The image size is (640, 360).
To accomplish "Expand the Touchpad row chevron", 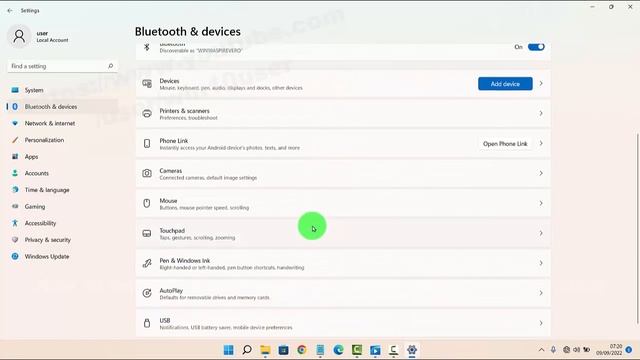I will [541, 233].
